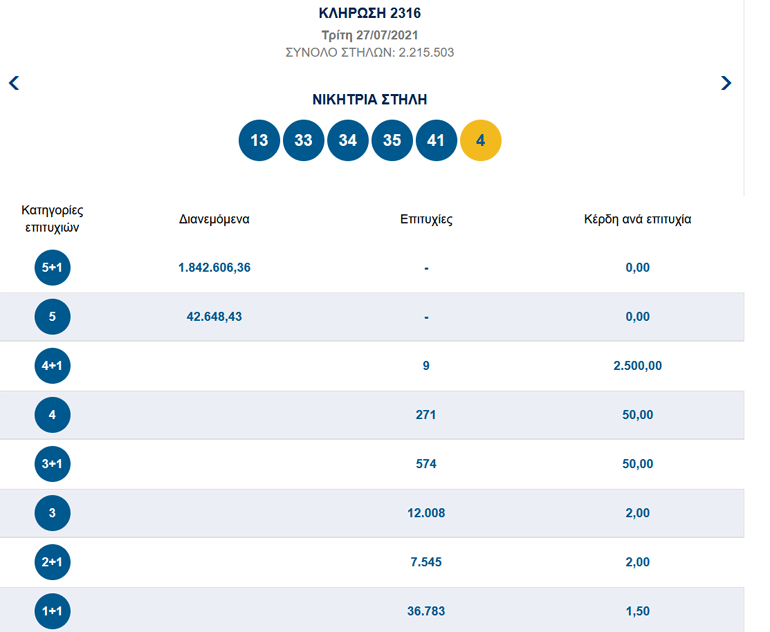Click winning number ball 13
The height and width of the screenshot is (632, 770).
[259, 140]
